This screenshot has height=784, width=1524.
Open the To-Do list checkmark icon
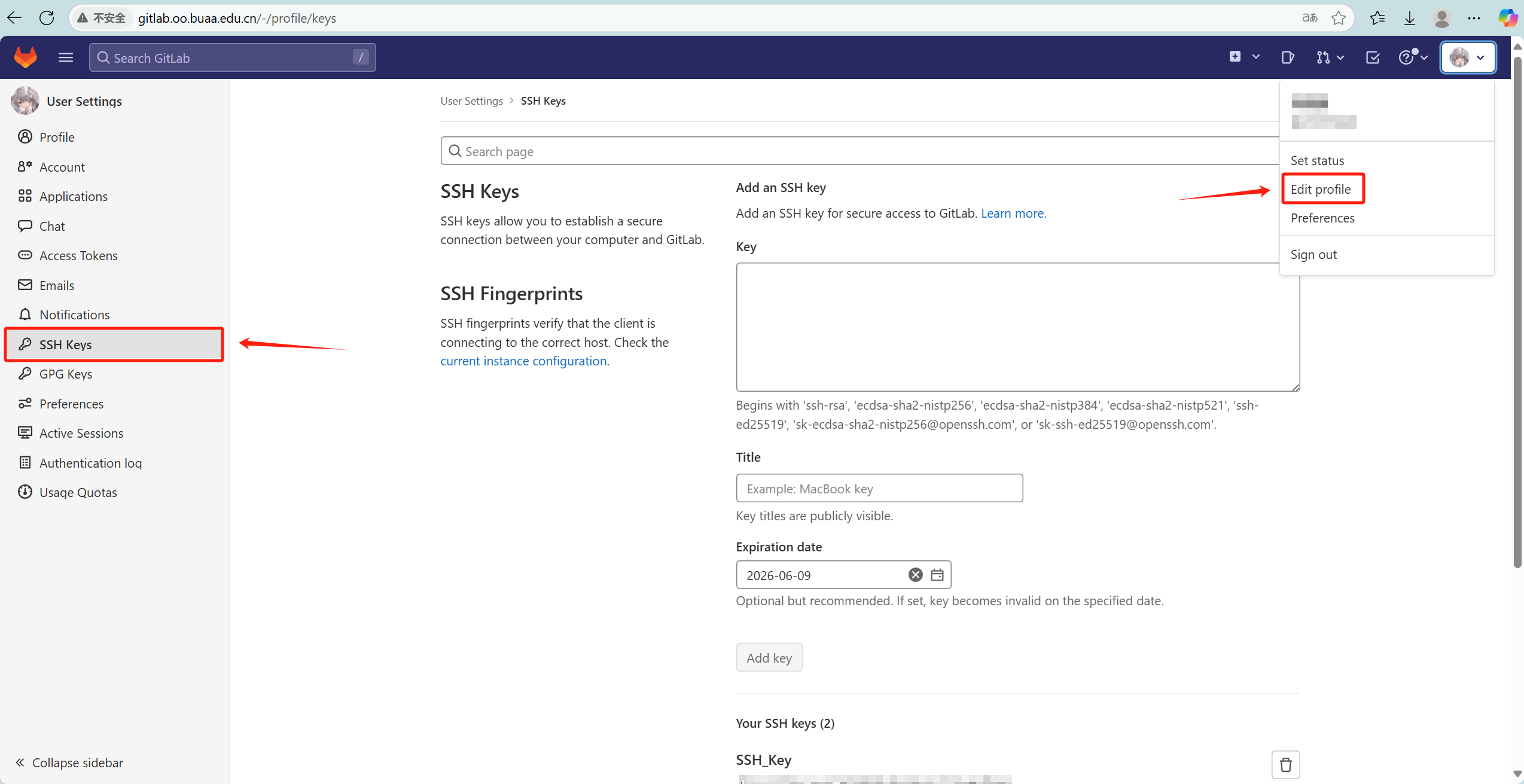coord(1373,57)
